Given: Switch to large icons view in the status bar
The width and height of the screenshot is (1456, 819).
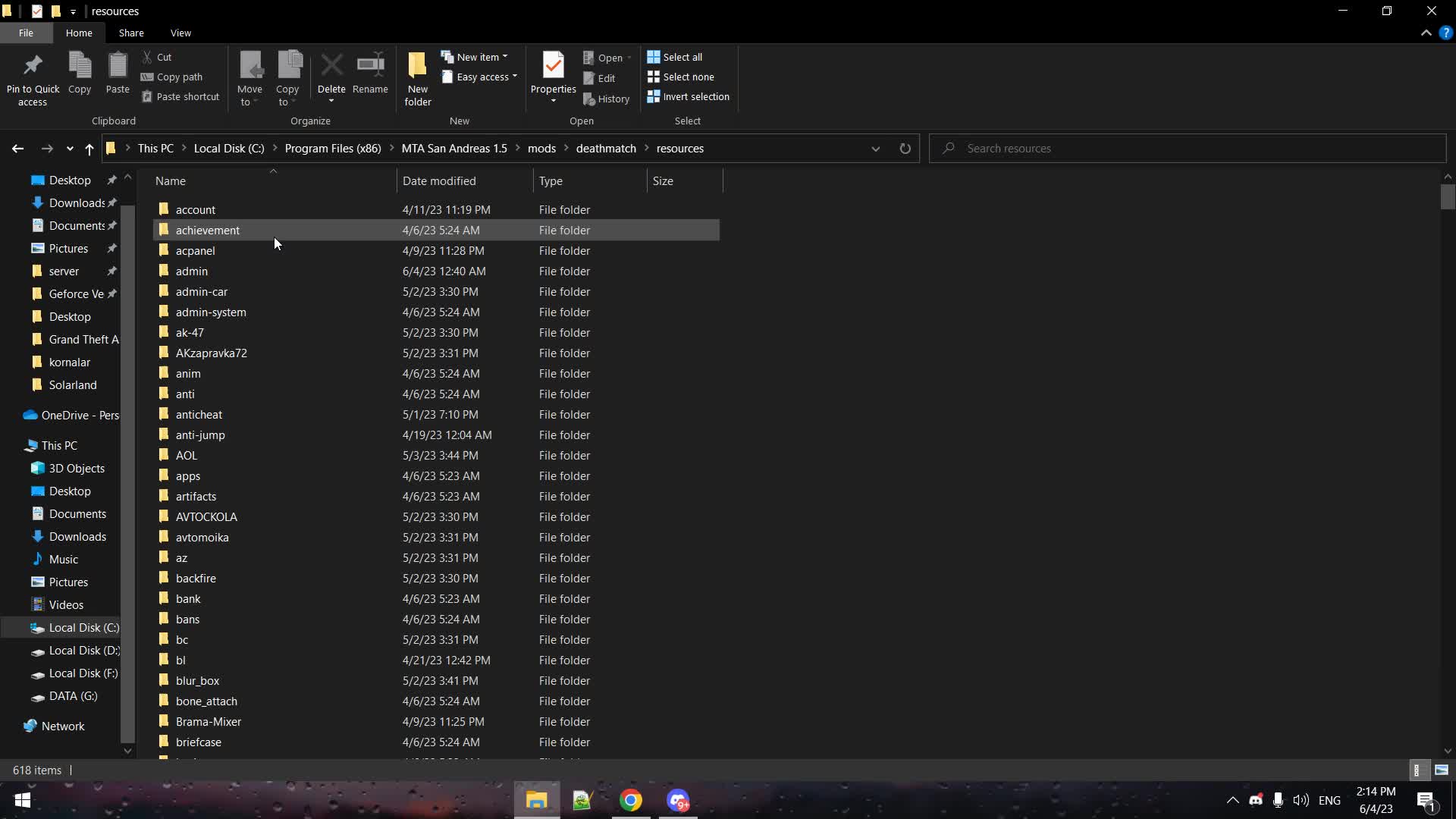Looking at the screenshot, I should (1441, 770).
